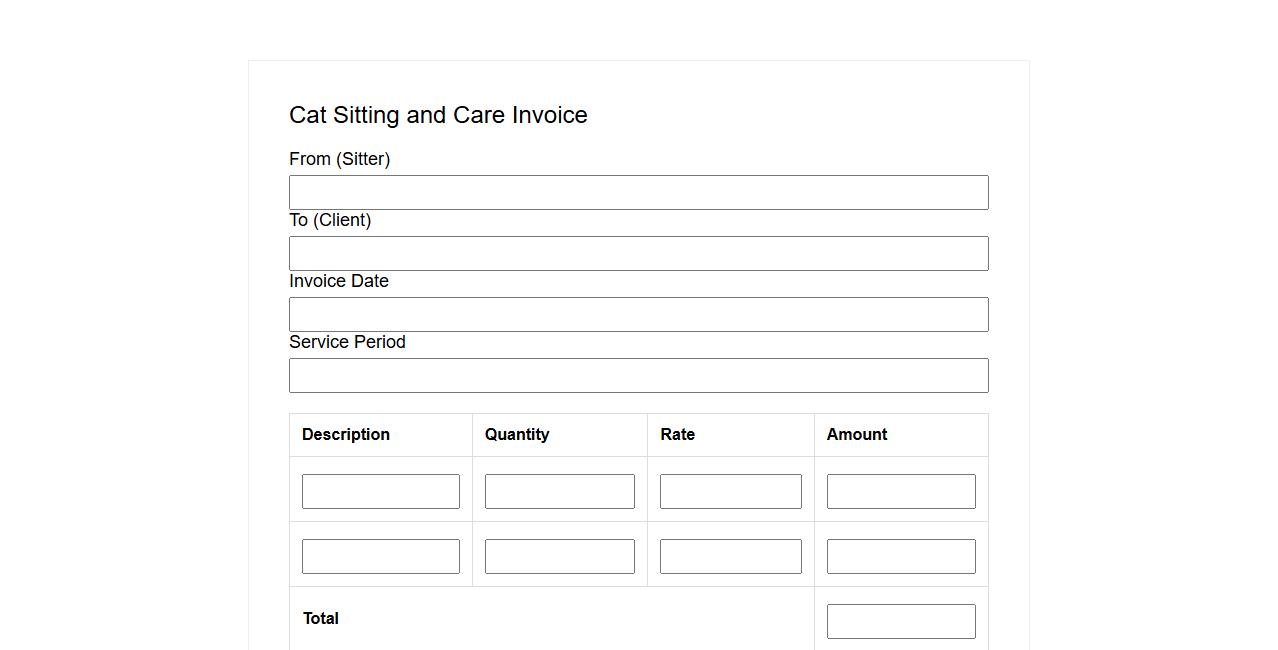Click the Total amount input box

tap(900, 622)
